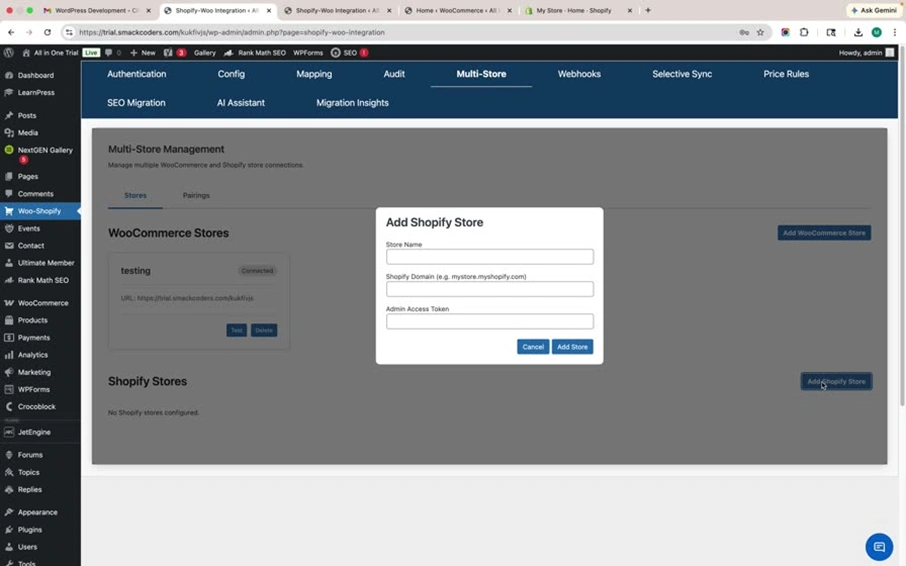This screenshot has width=906, height=566.
Task: Open Gallery in the admin bar
Action: [205, 53]
